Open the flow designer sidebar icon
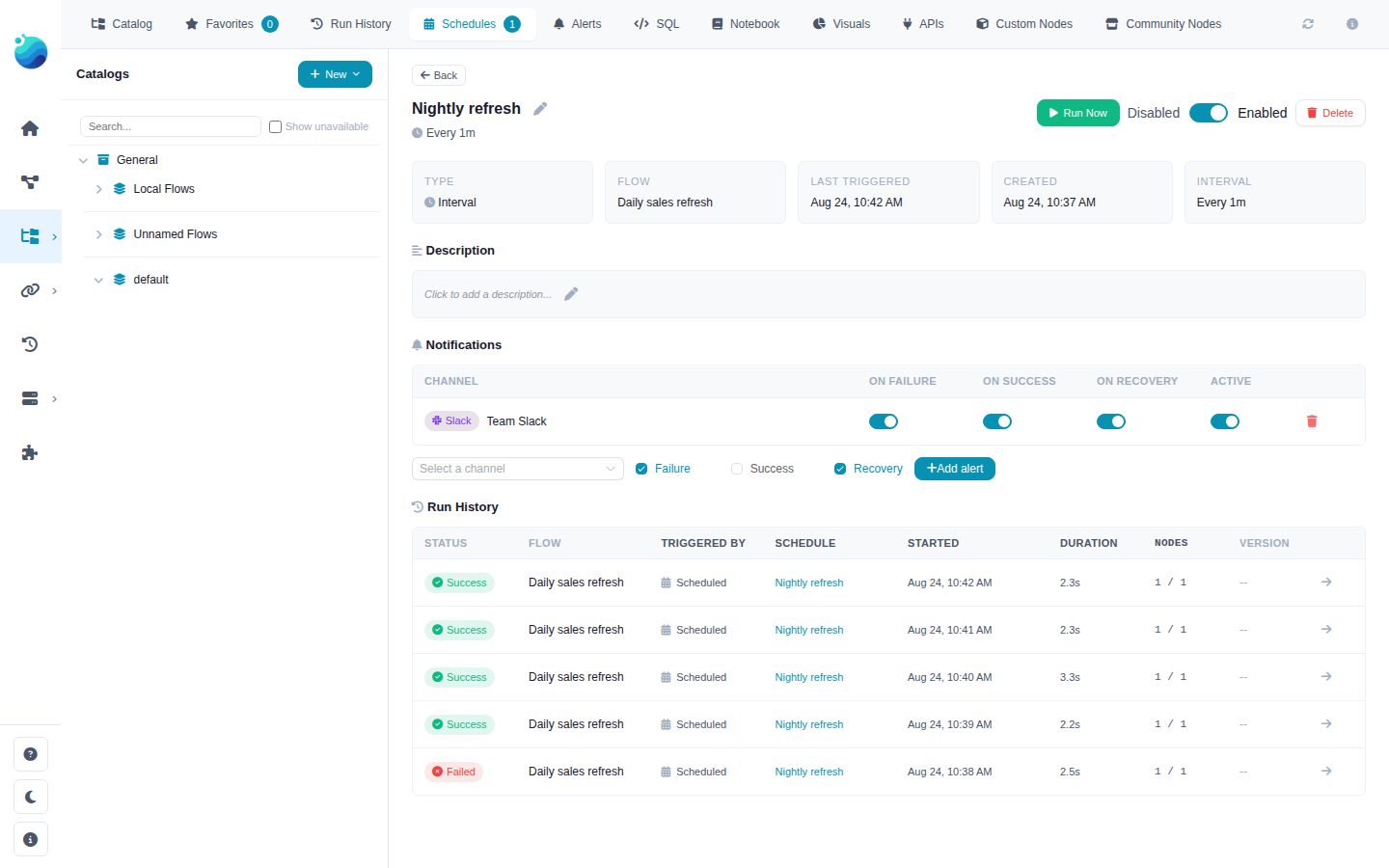 coord(30,182)
